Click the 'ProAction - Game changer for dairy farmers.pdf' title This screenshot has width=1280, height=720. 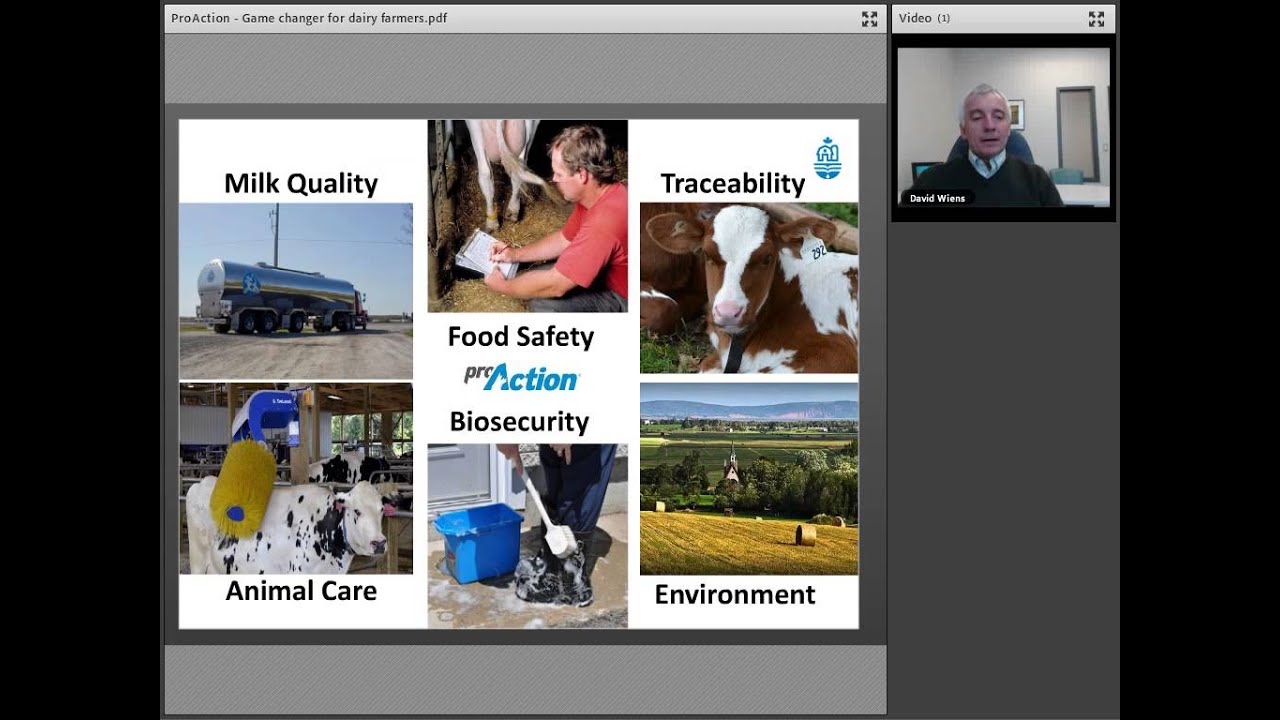(309, 18)
